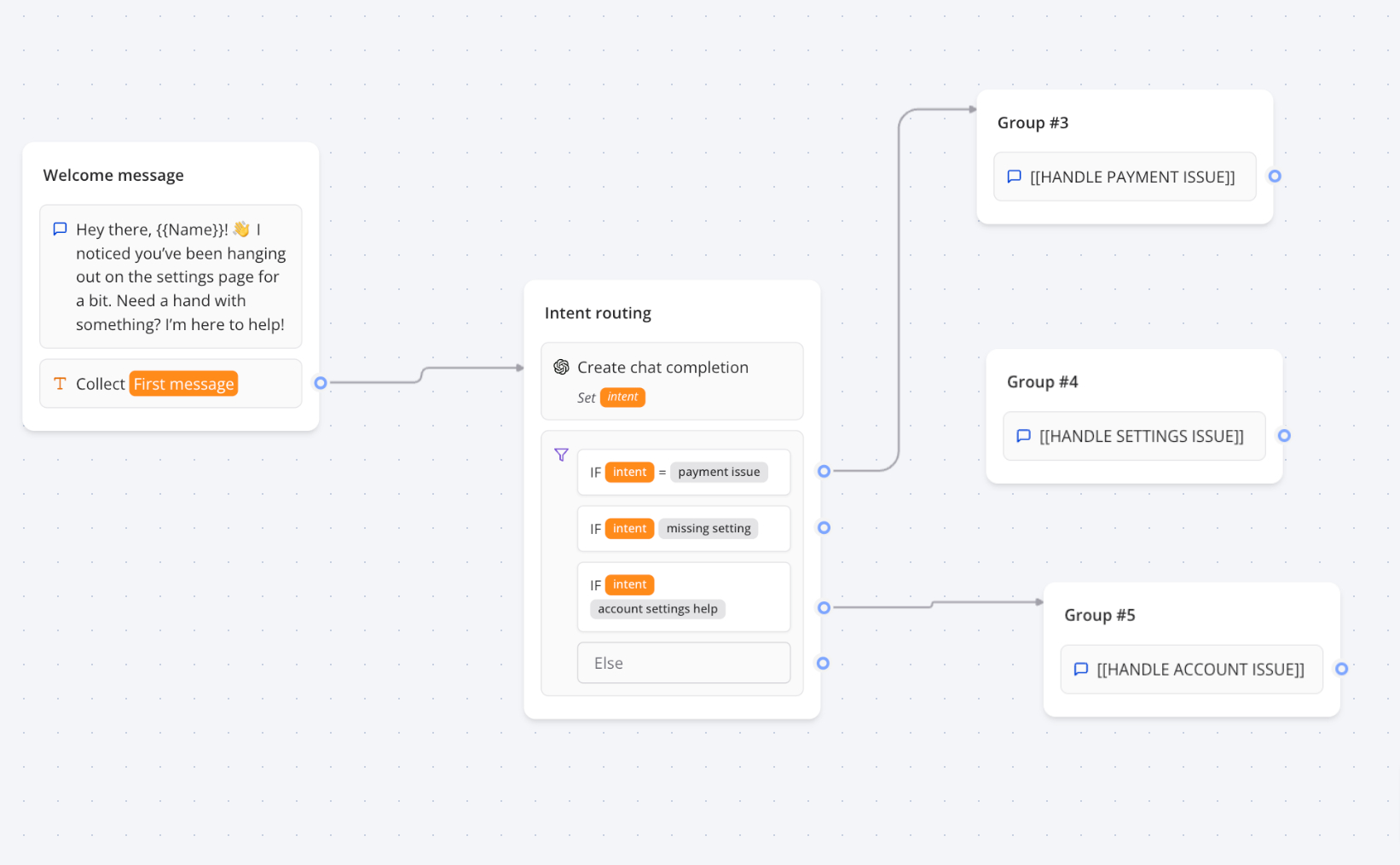Click the Else branch output connector

823,663
